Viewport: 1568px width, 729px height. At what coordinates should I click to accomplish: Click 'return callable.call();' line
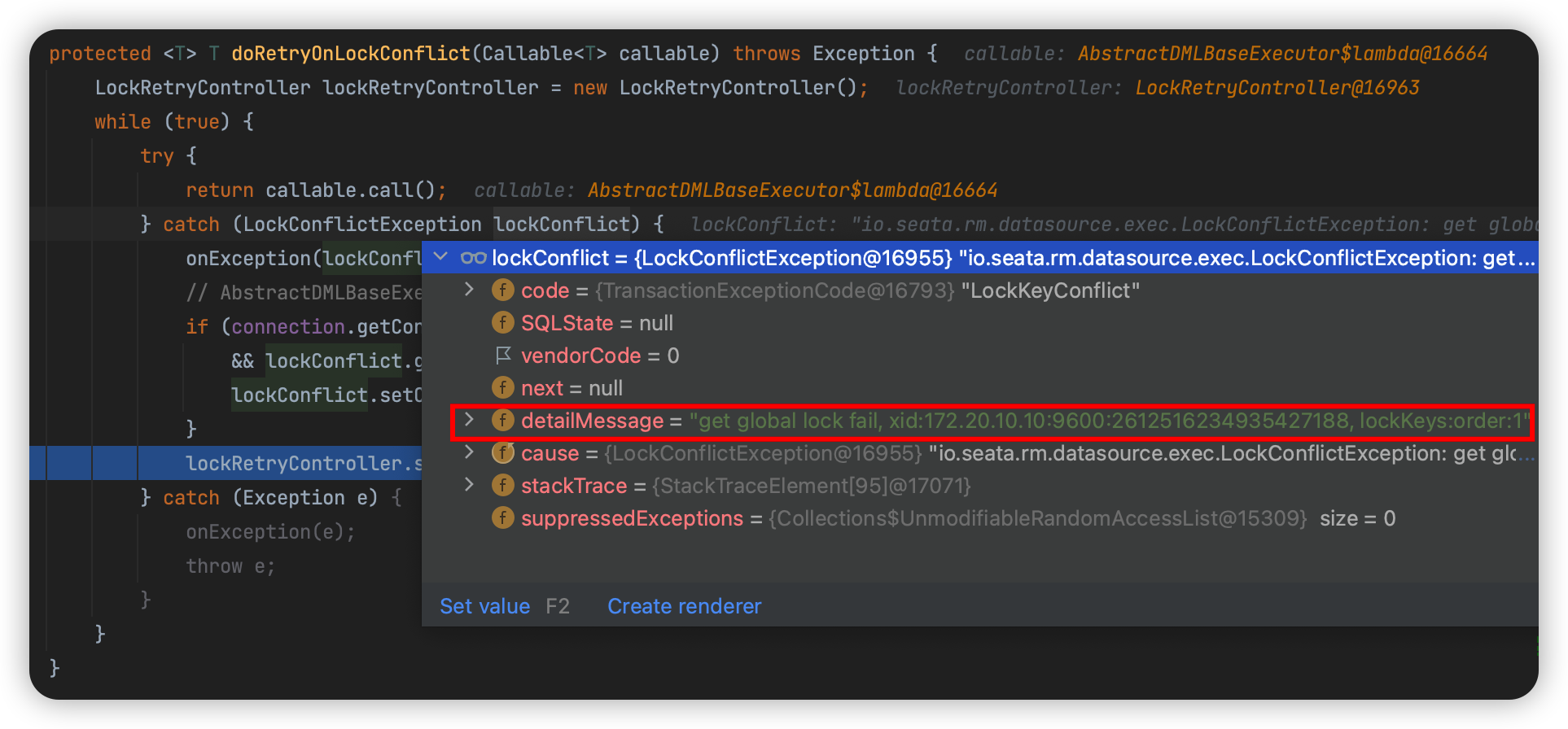pyautogui.click(x=316, y=190)
